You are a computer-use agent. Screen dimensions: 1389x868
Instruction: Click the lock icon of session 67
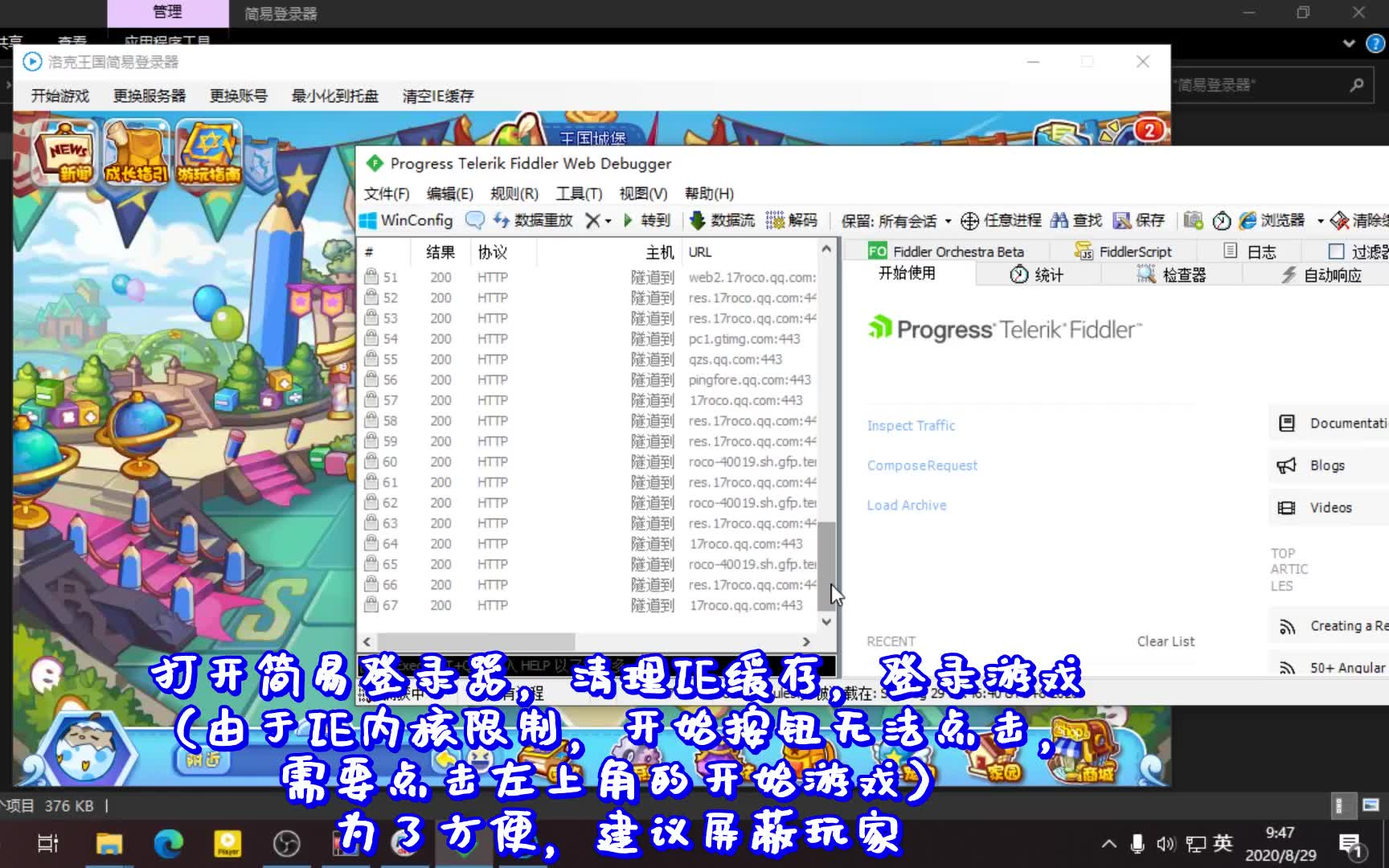pos(371,604)
